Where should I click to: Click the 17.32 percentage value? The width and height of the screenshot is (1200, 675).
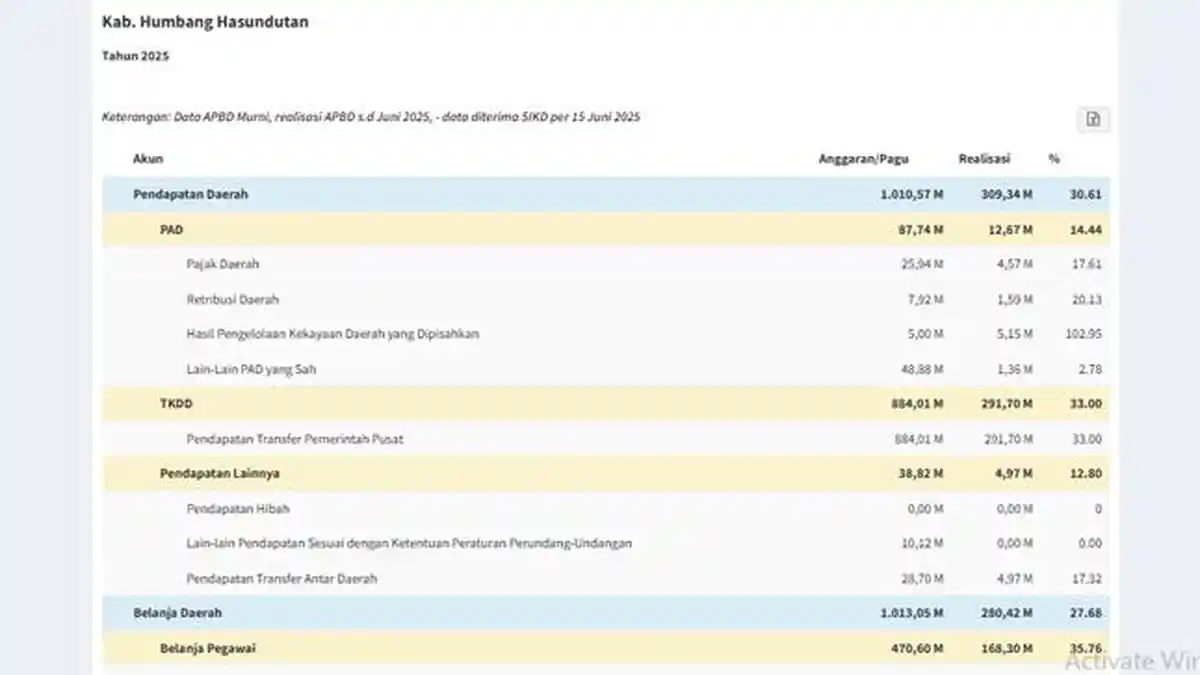click(x=1086, y=579)
